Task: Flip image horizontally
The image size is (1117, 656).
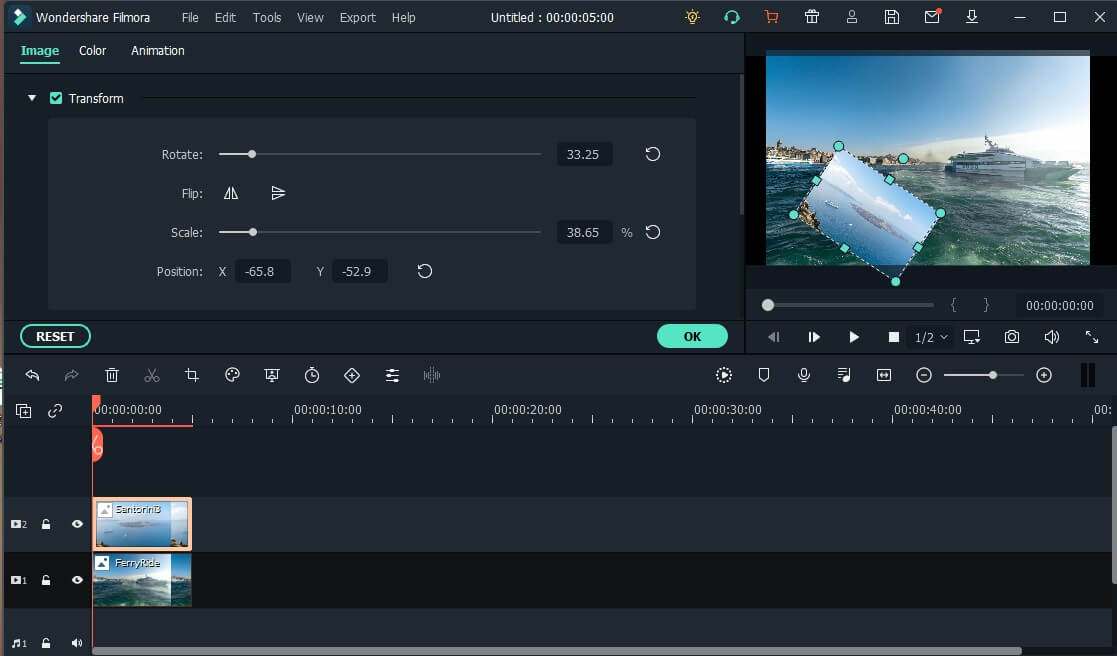Action: pyautogui.click(x=231, y=193)
